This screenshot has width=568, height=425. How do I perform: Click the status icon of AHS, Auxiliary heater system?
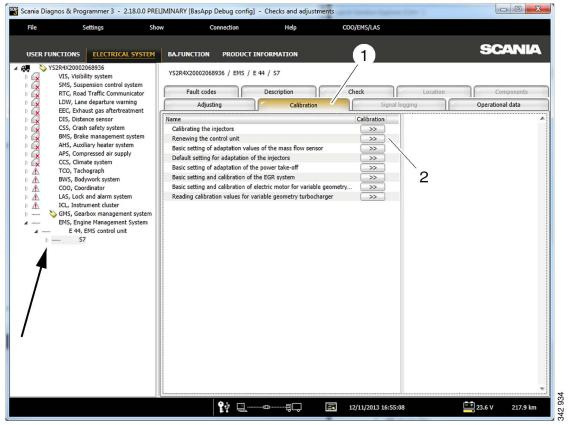tap(36, 145)
